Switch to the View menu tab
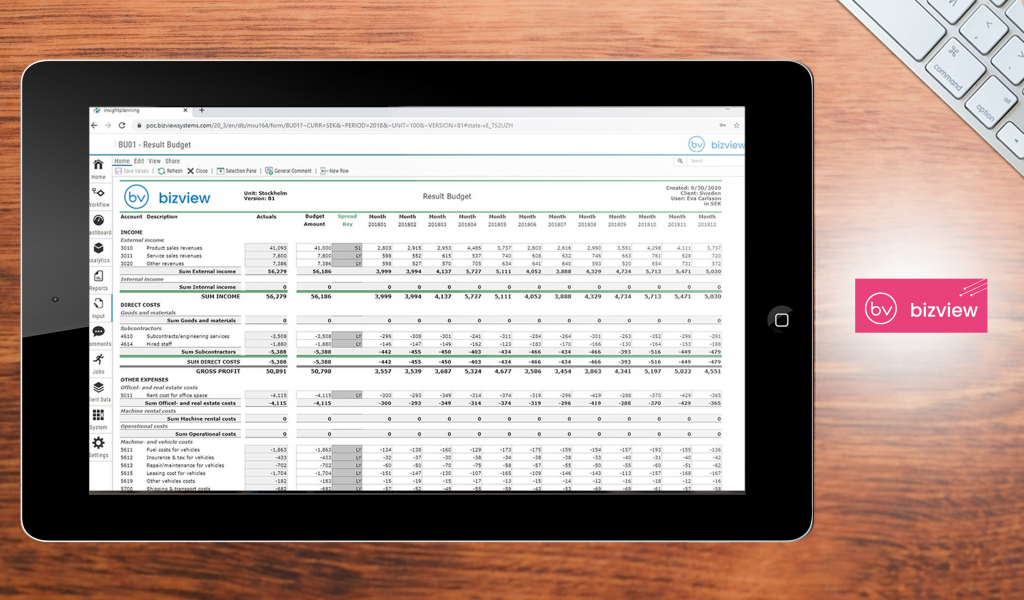 click(154, 161)
